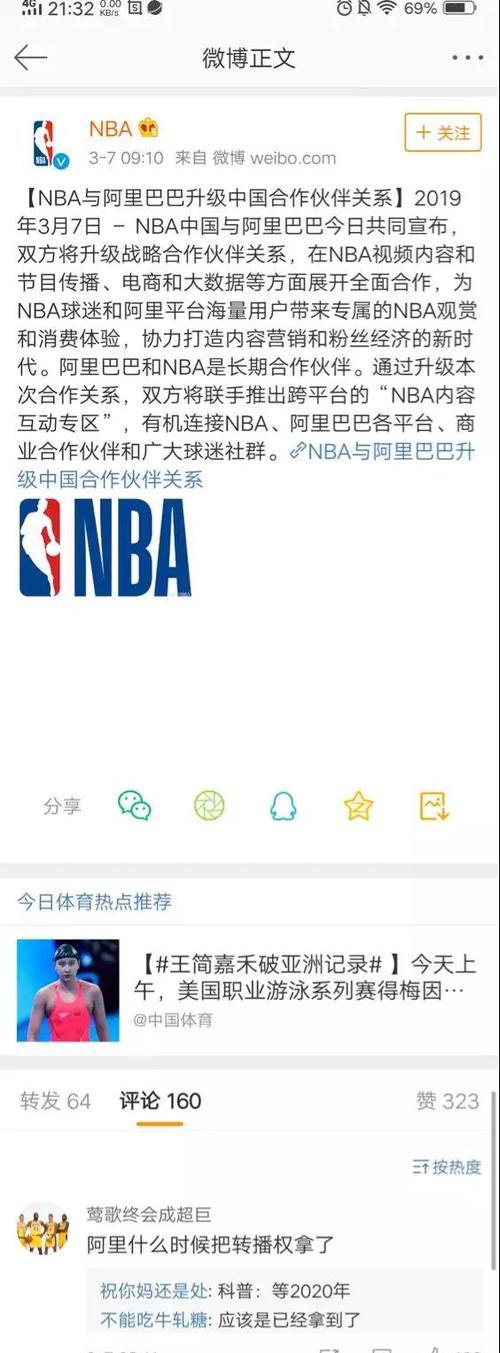500x1353 pixels.
Task: Tap the back arrow icon
Action: [30, 57]
